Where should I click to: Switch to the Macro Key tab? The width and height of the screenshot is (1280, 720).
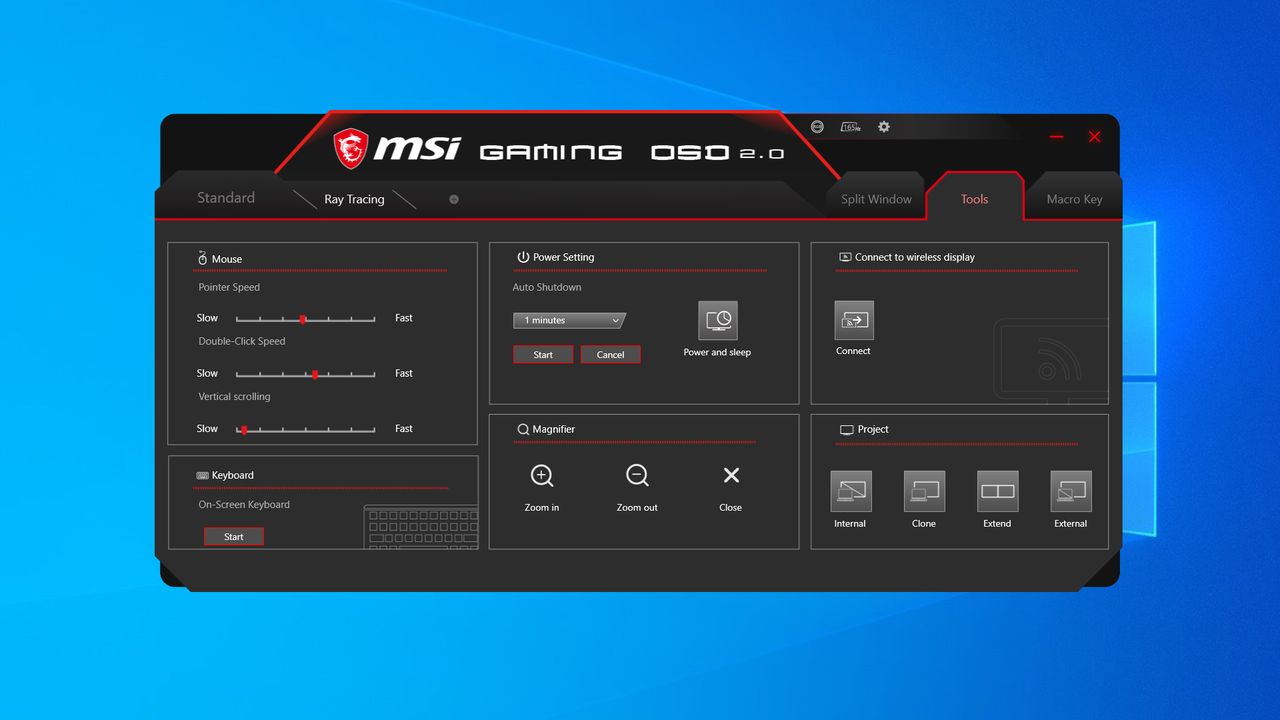[x=1075, y=199]
